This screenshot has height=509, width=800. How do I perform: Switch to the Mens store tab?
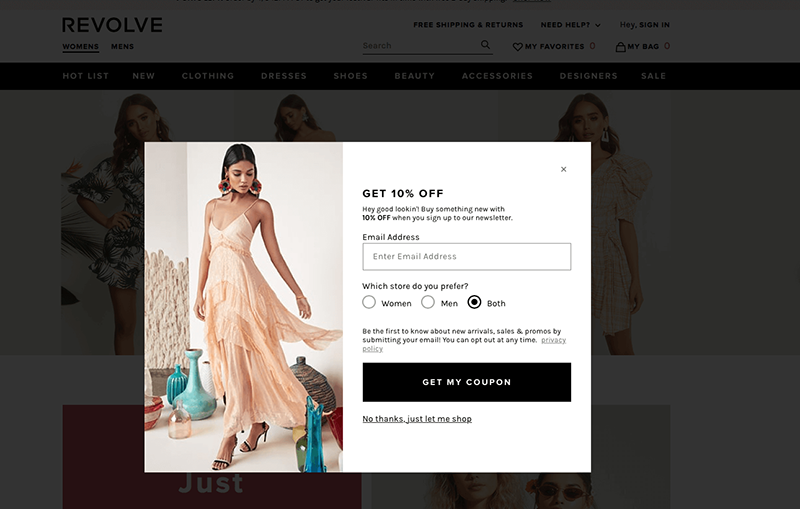tap(122, 46)
